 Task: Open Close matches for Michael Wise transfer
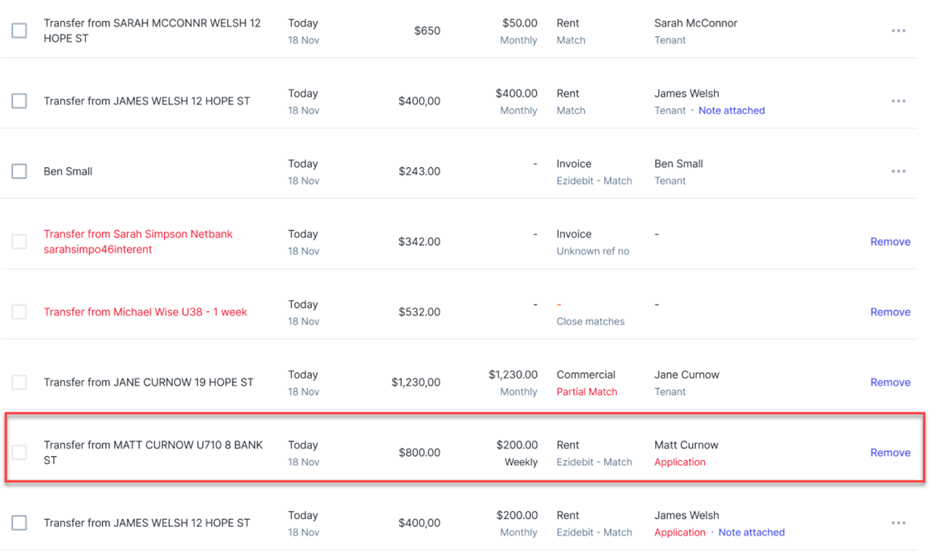click(x=590, y=321)
